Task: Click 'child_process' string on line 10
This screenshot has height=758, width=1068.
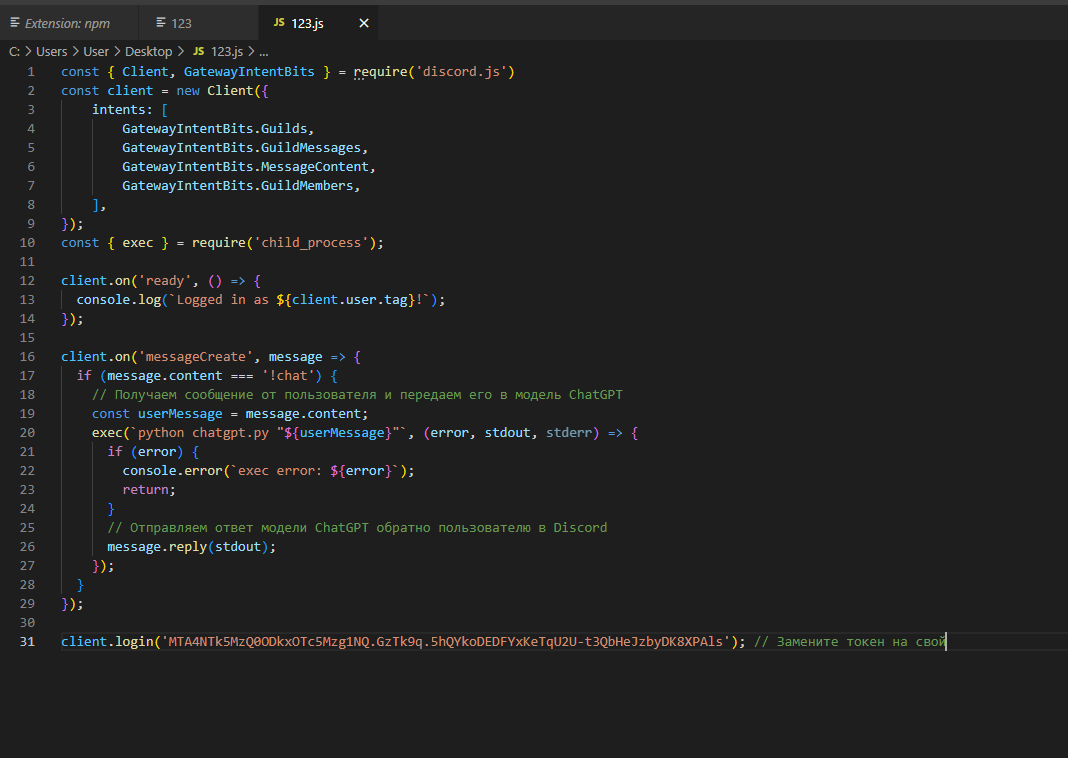Action: click(311, 242)
